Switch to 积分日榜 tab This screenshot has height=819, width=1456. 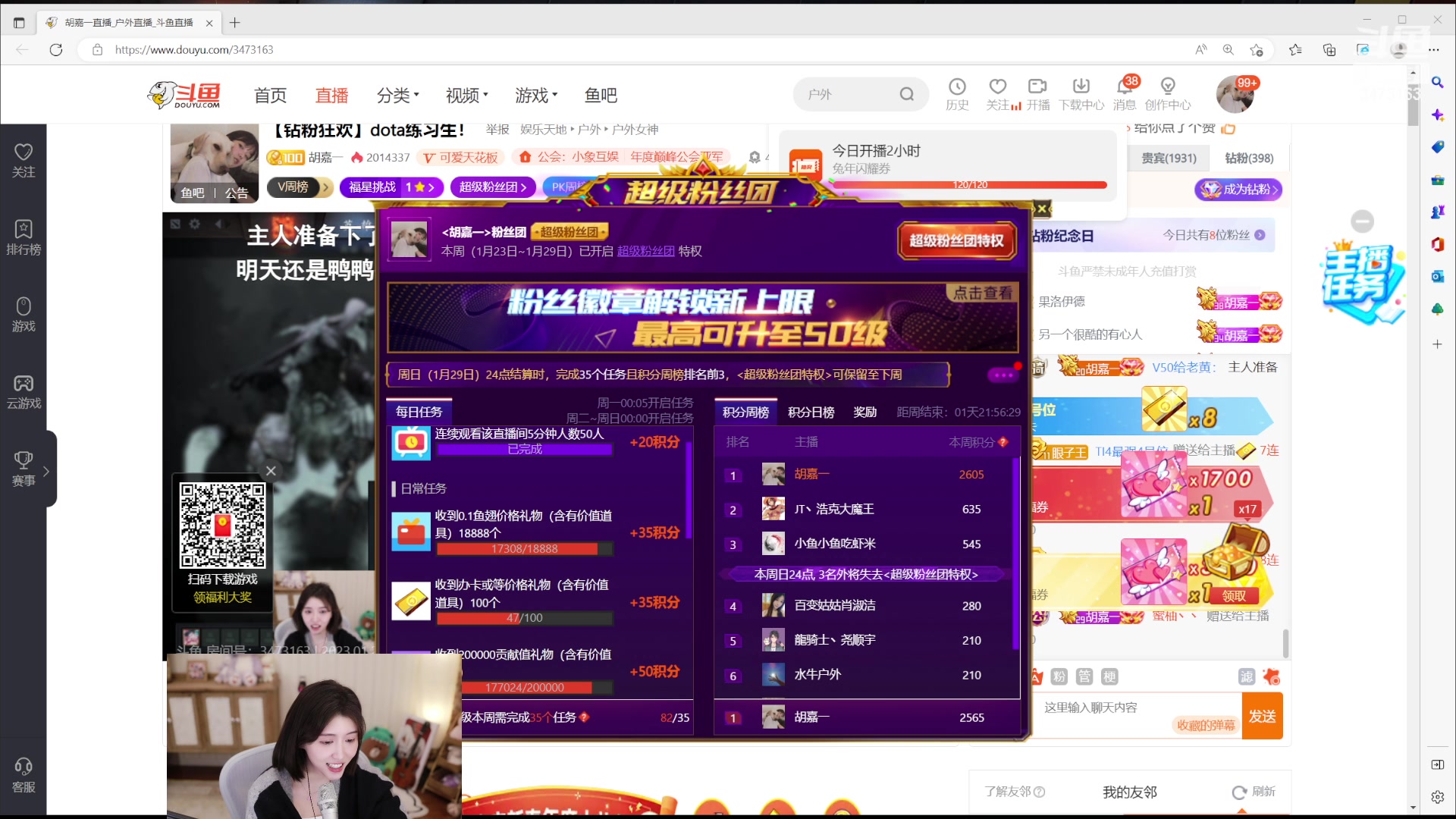coord(811,412)
